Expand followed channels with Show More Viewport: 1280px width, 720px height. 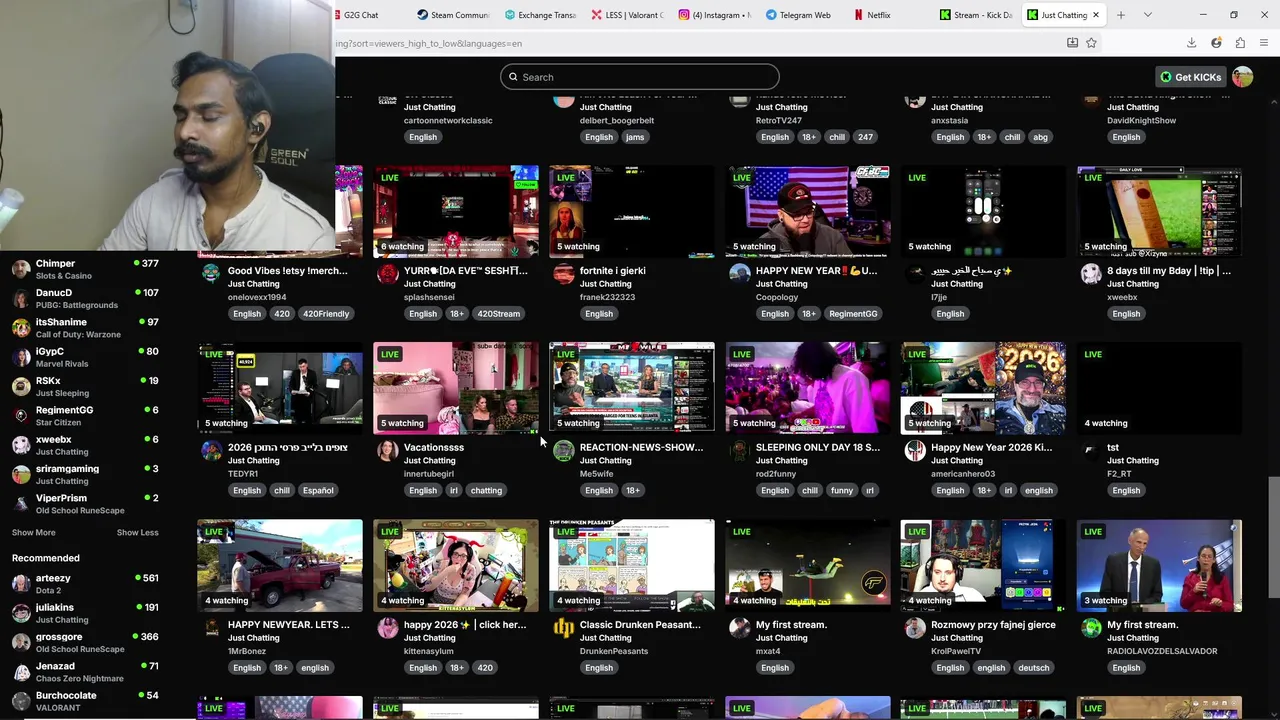33,533
